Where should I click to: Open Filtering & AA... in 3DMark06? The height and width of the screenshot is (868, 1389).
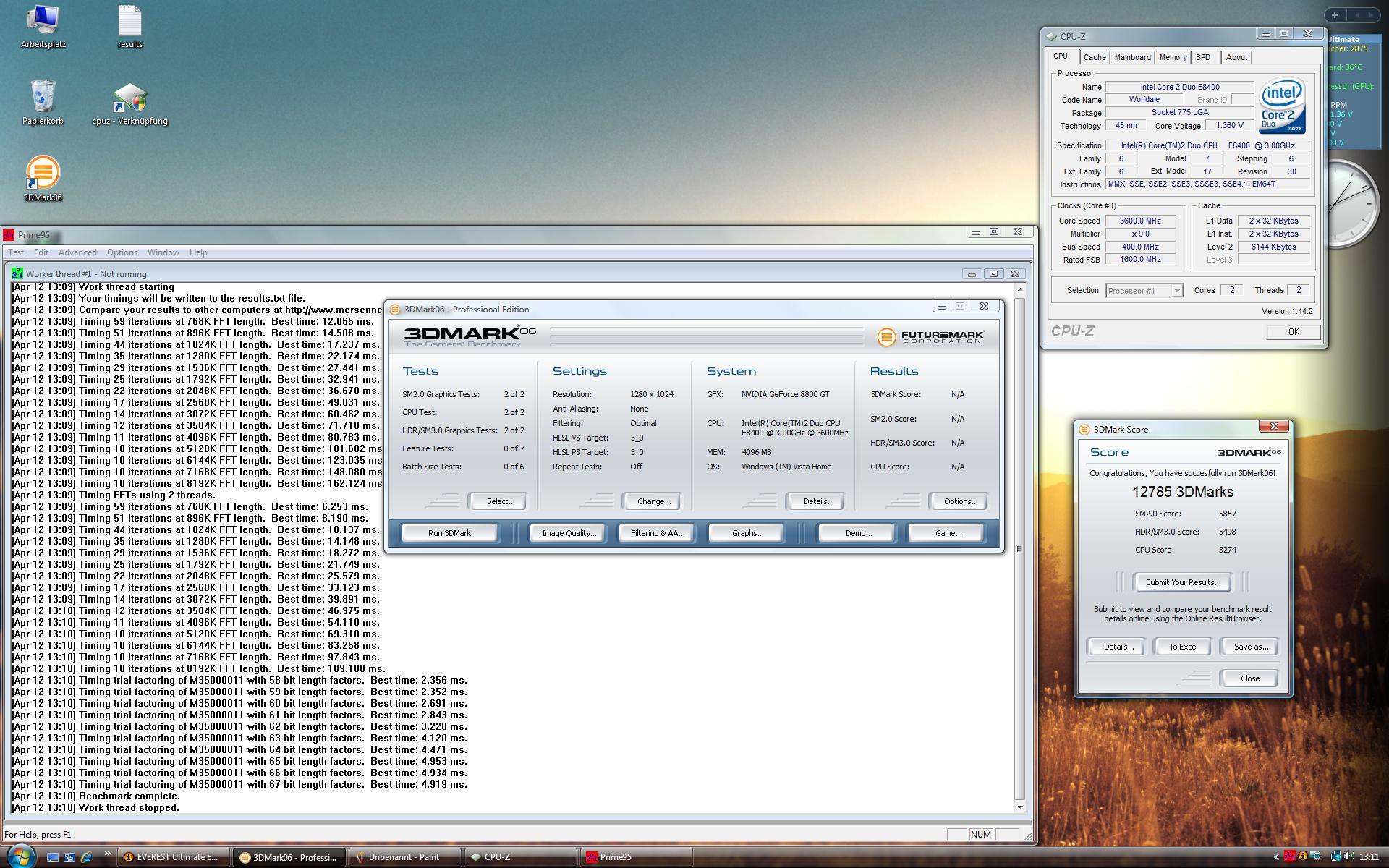(x=657, y=533)
